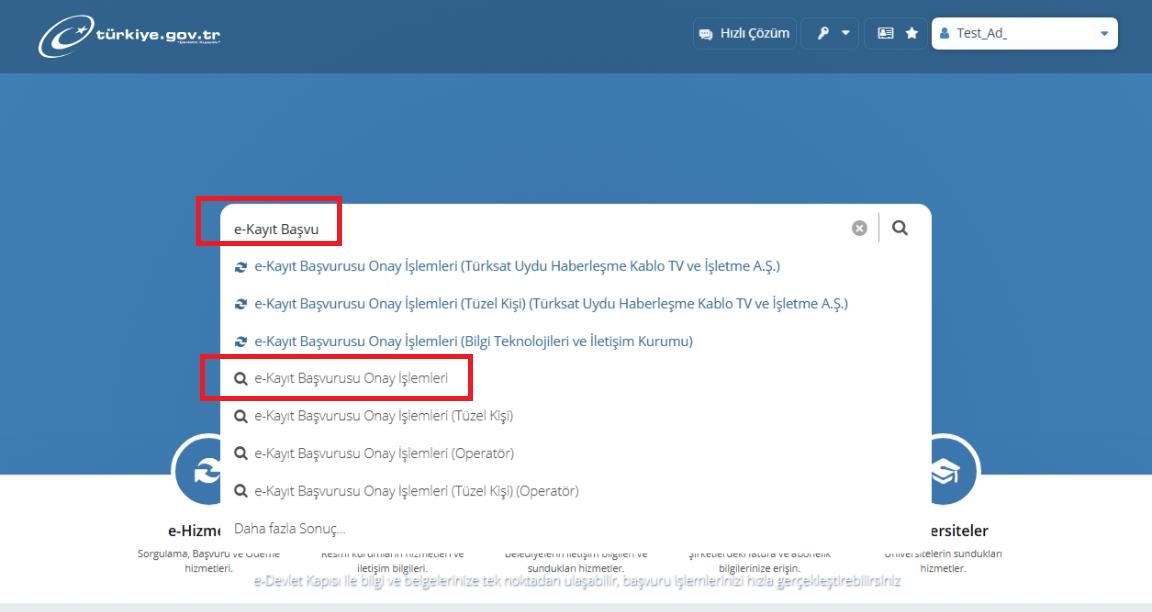
Task: Open favorites with the star icon
Action: pos(912,33)
